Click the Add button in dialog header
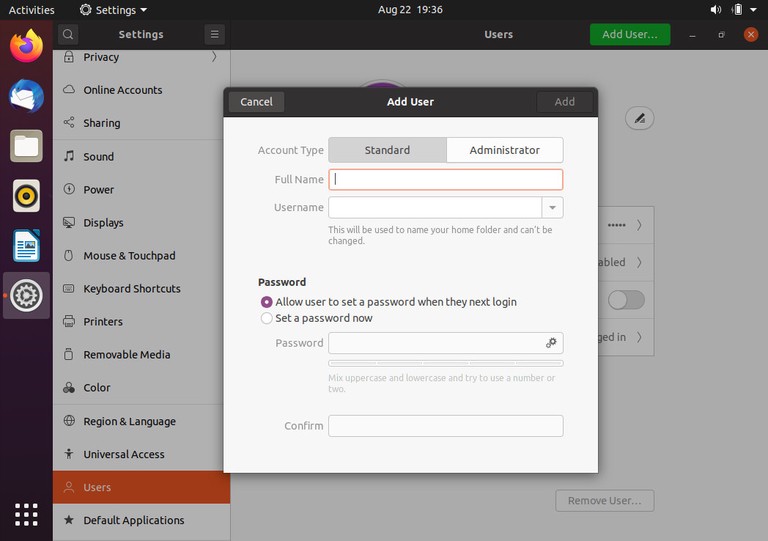 pyautogui.click(x=564, y=102)
